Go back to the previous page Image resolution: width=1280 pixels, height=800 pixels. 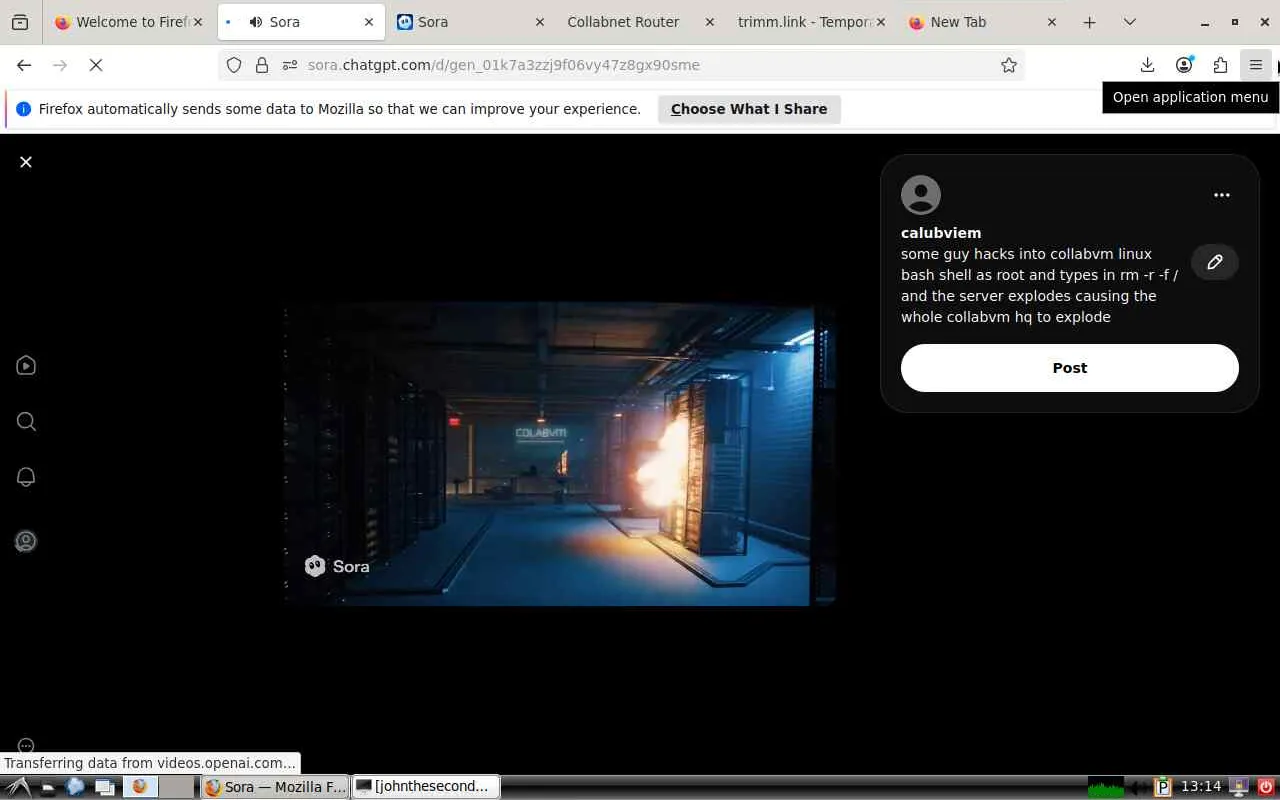point(24,65)
